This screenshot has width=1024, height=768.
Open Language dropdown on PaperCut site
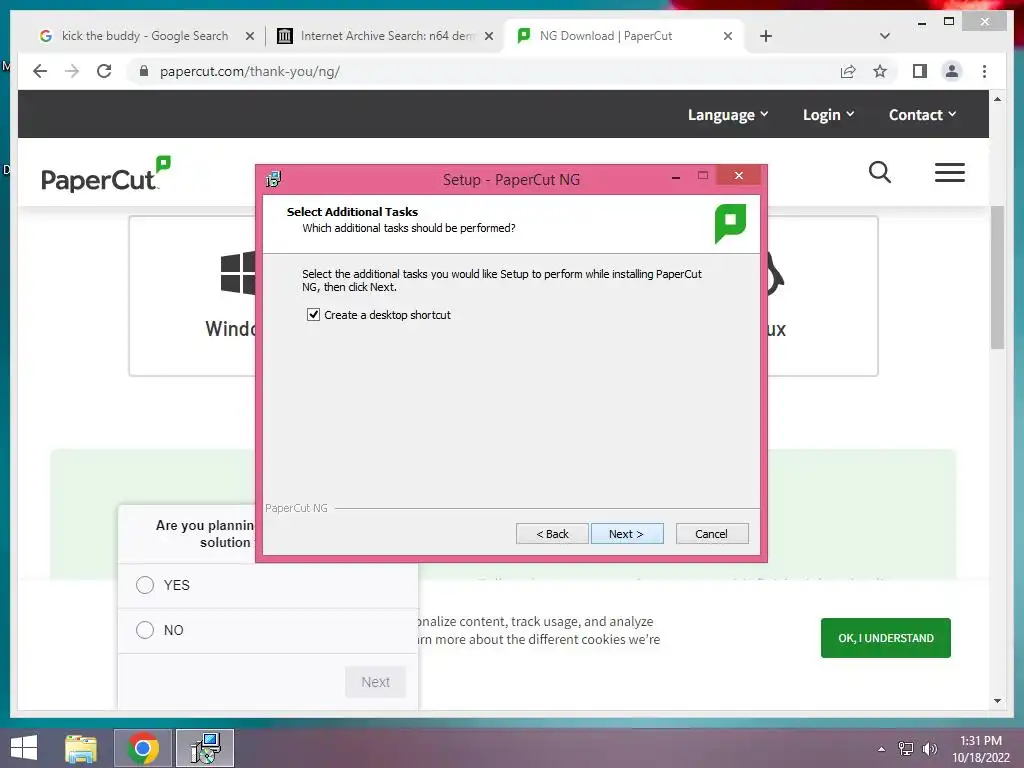point(728,115)
